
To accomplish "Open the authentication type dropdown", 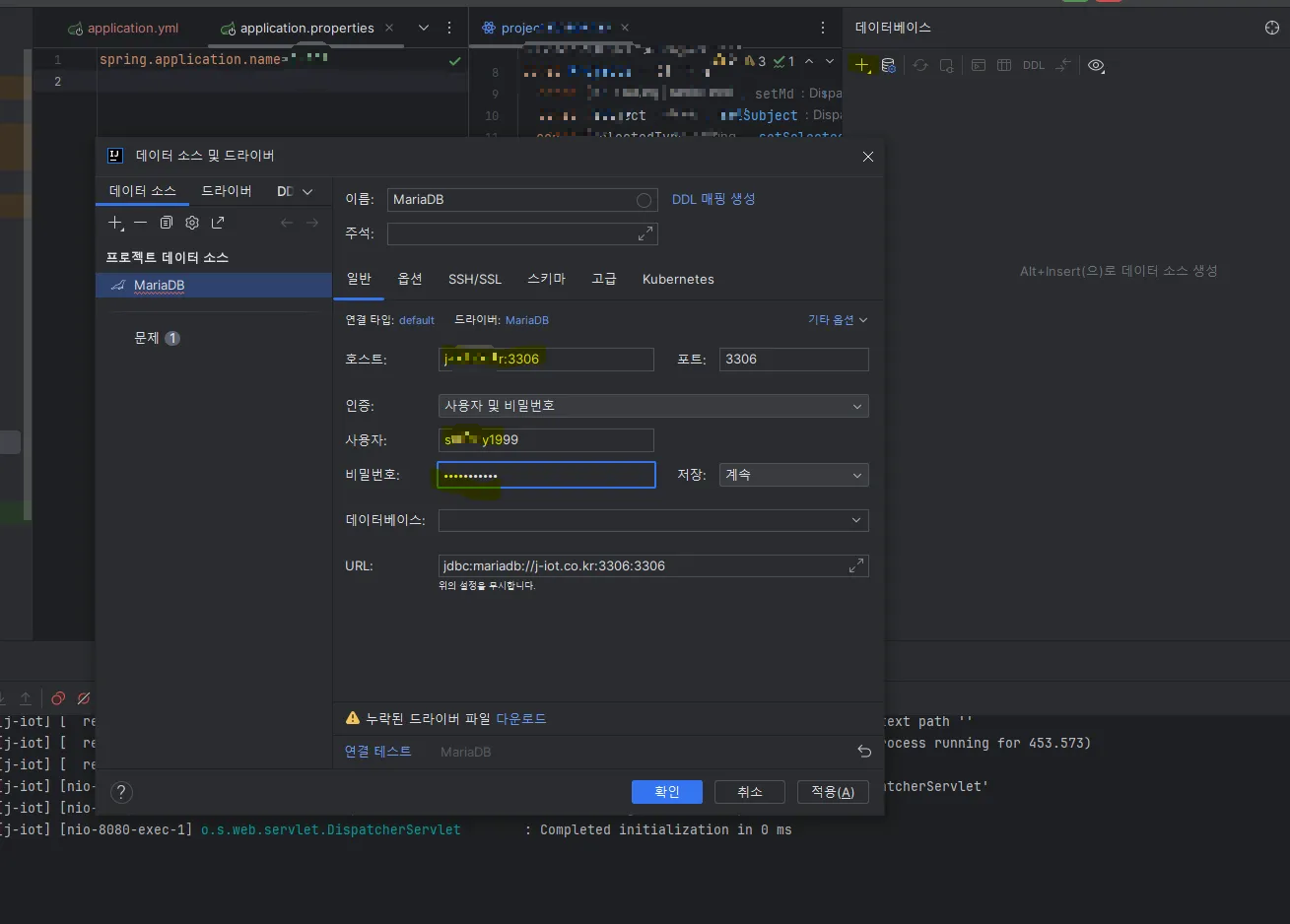I will [x=653, y=406].
